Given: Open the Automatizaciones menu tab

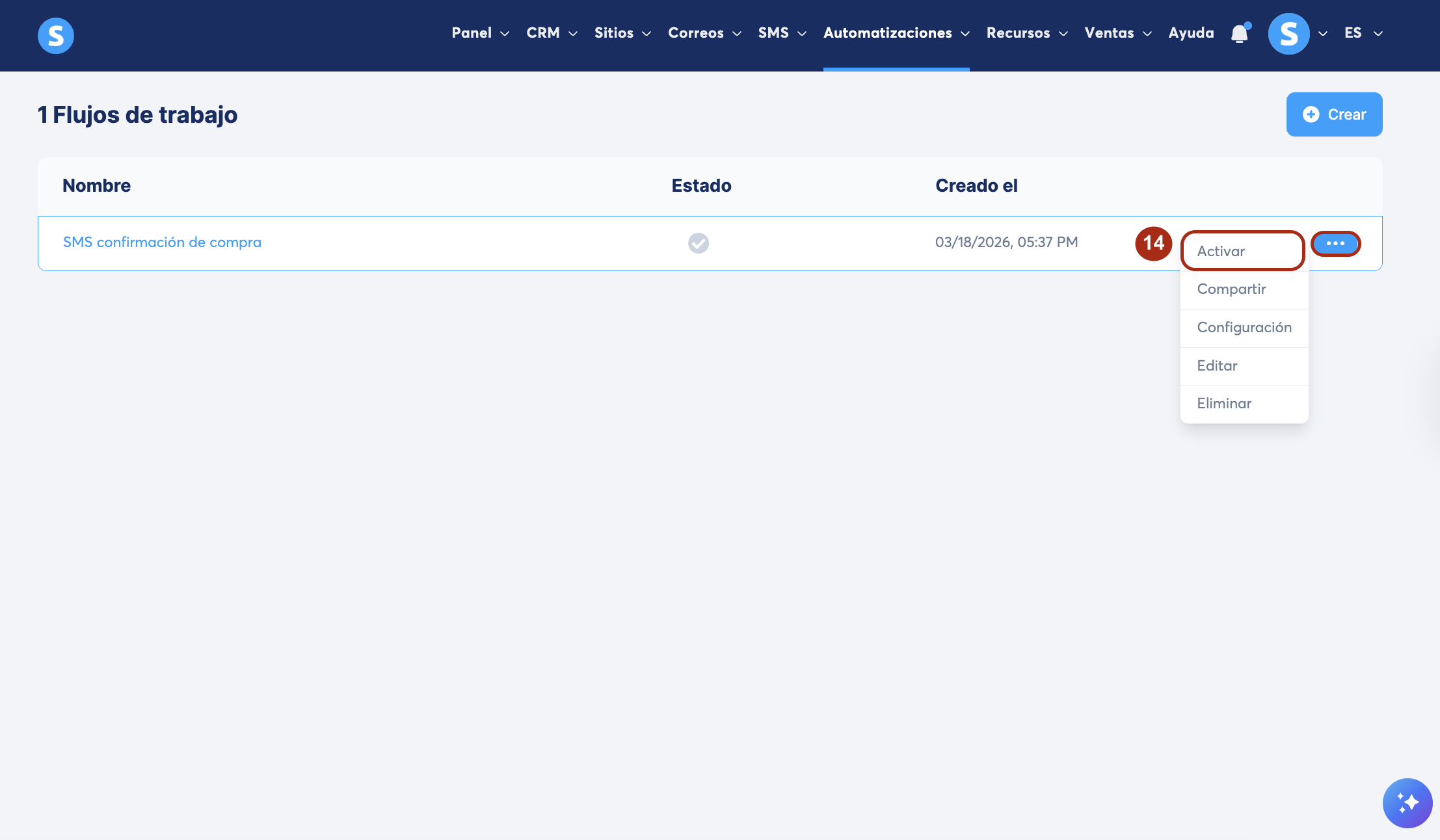Looking at the screenshot, I should pyautogui.click(x=896, y=33).
